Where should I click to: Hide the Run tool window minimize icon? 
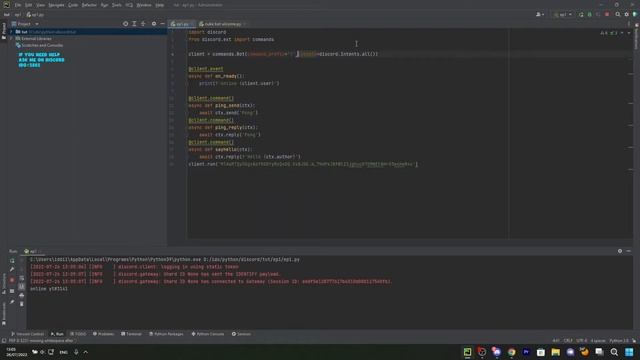tap(629, 251)
